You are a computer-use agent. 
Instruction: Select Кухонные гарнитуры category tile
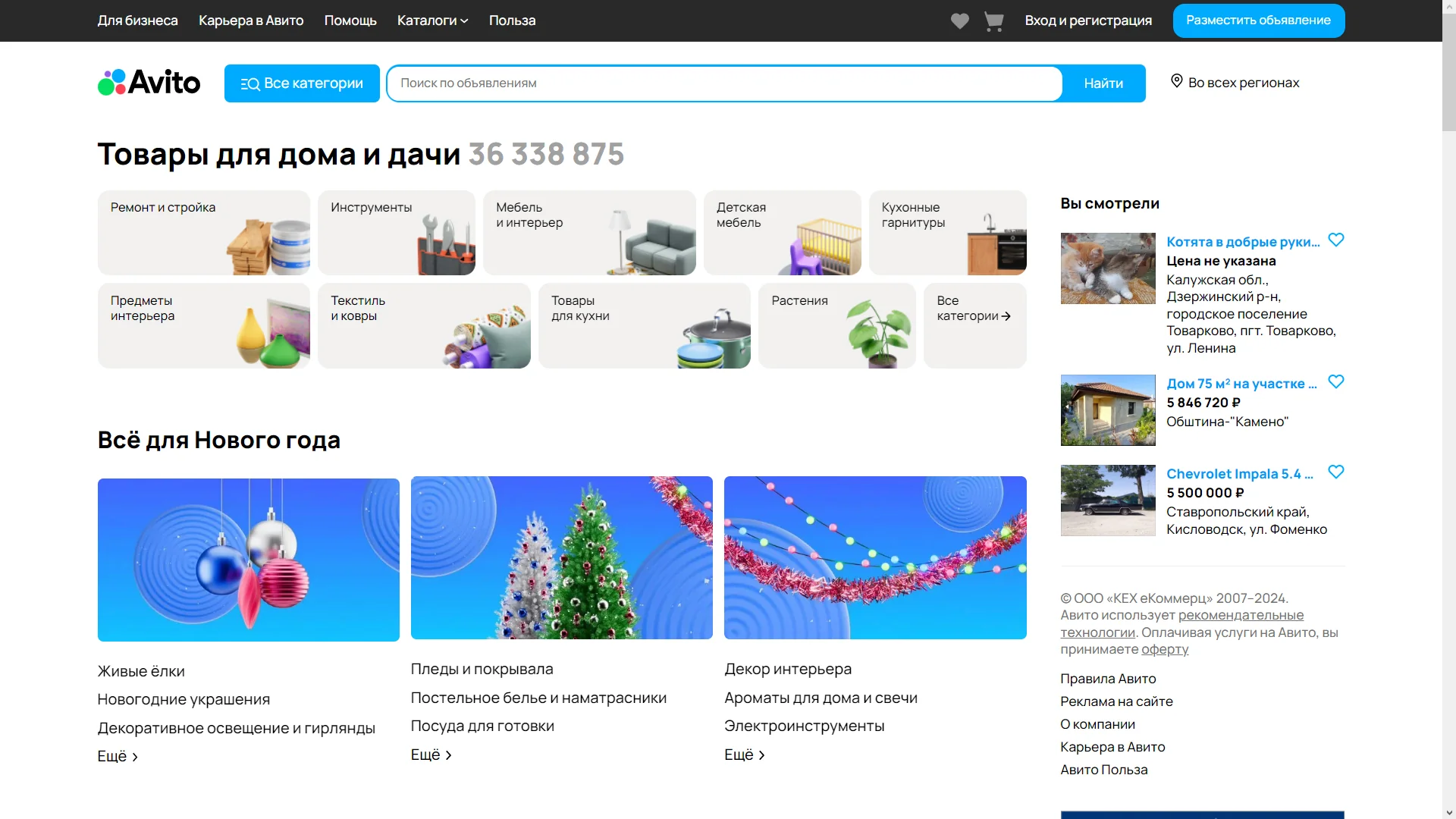pos(947,232)
